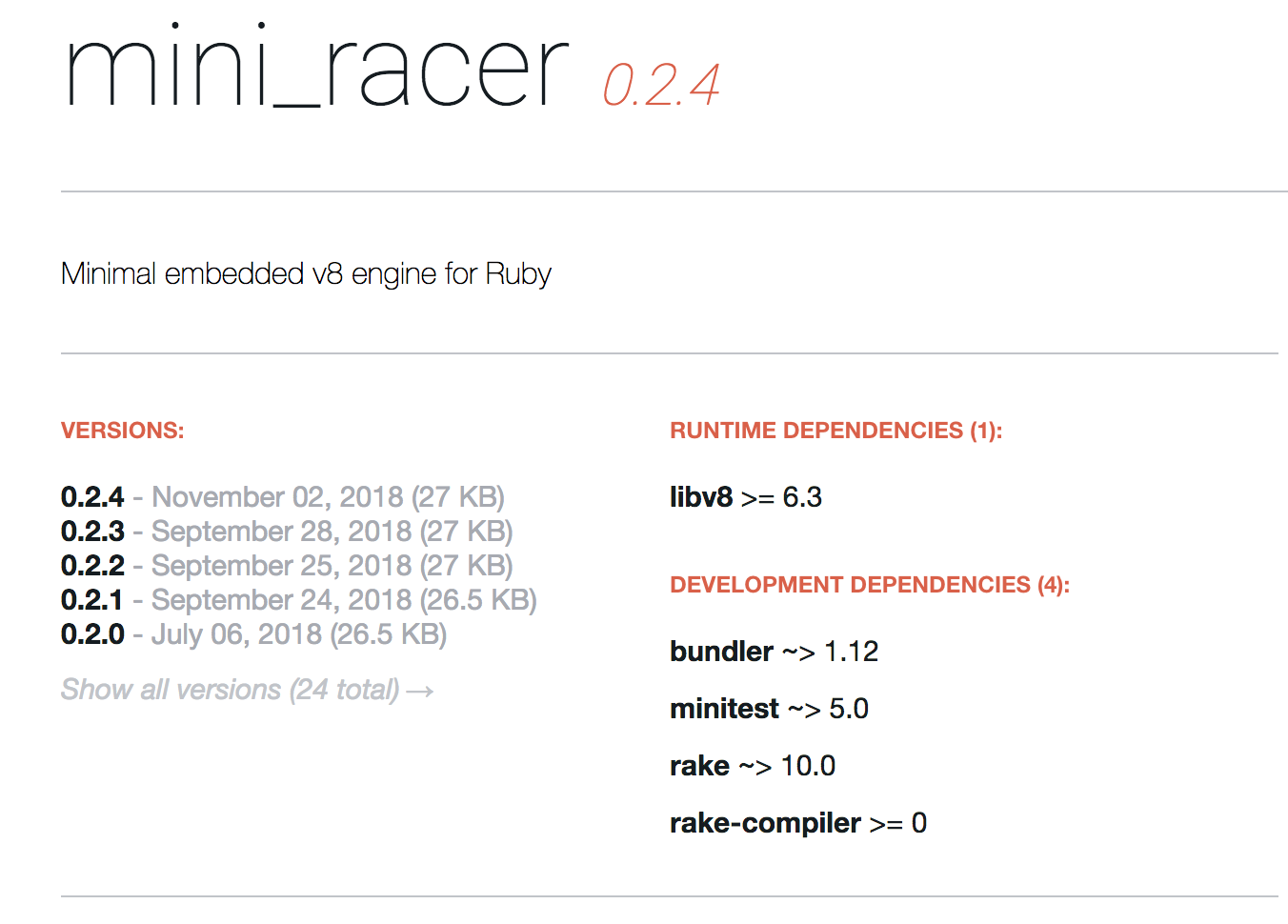Image resolution: width=1288 pixels, height=924 pixels.
Task: Open the bundler development dependency
Action: [721, 651]
